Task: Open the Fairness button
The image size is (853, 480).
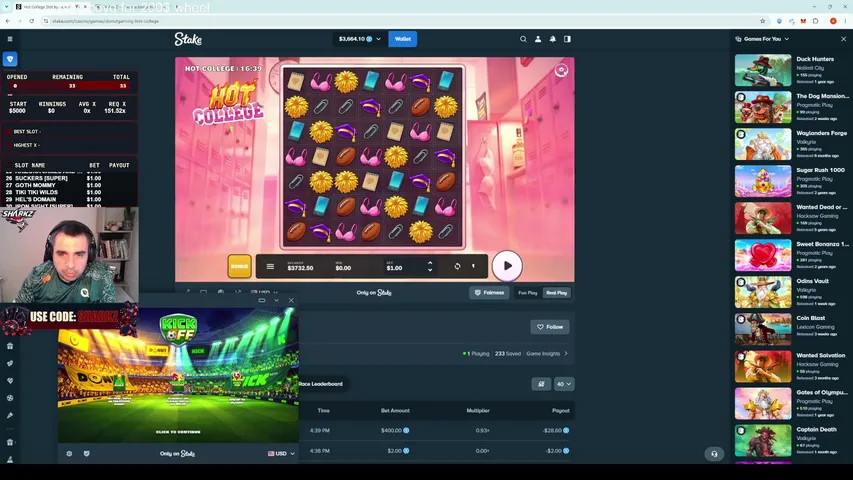Action: coord(489,293)
